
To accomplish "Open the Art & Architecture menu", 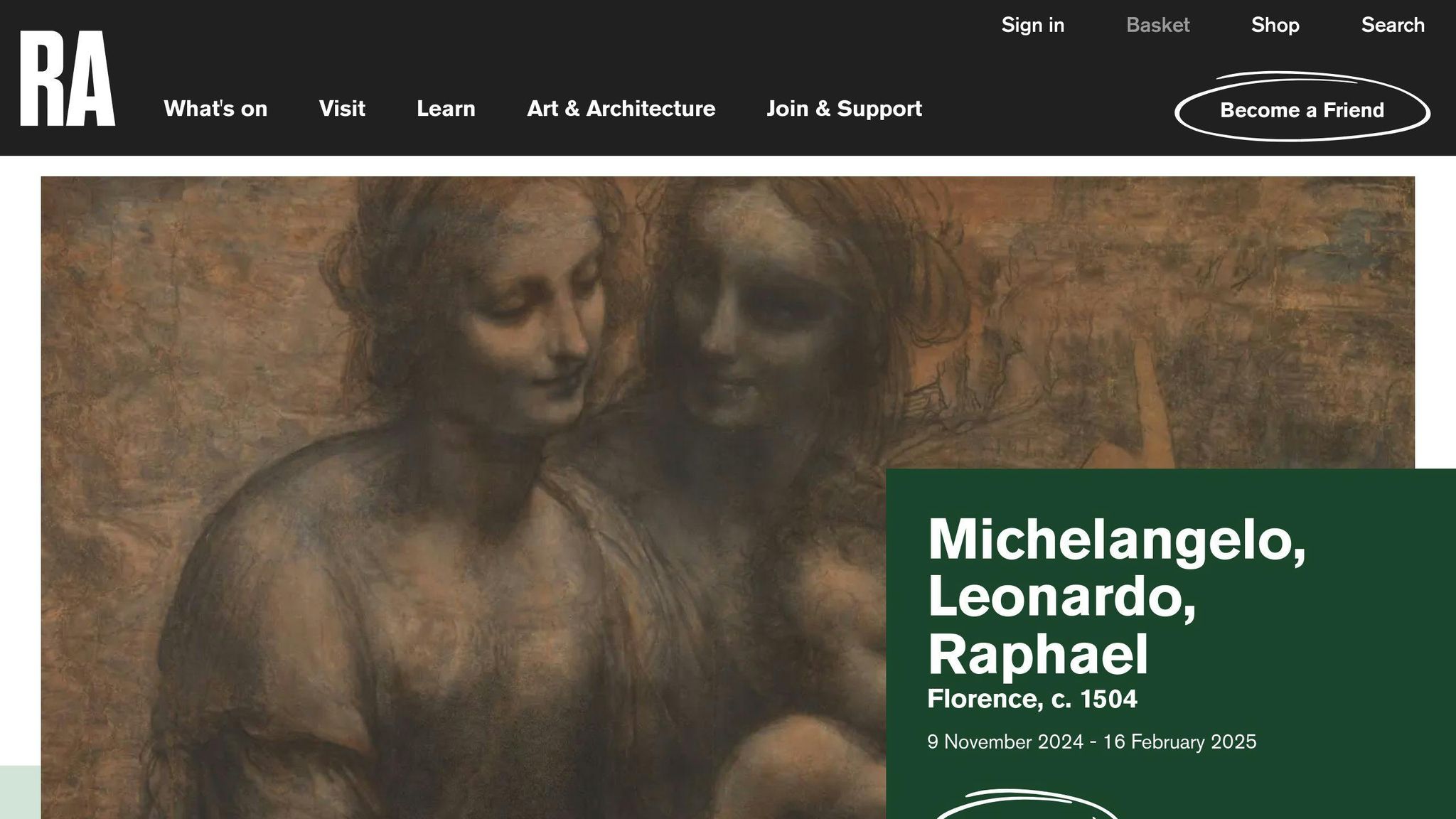I will [x=621, y=109].
